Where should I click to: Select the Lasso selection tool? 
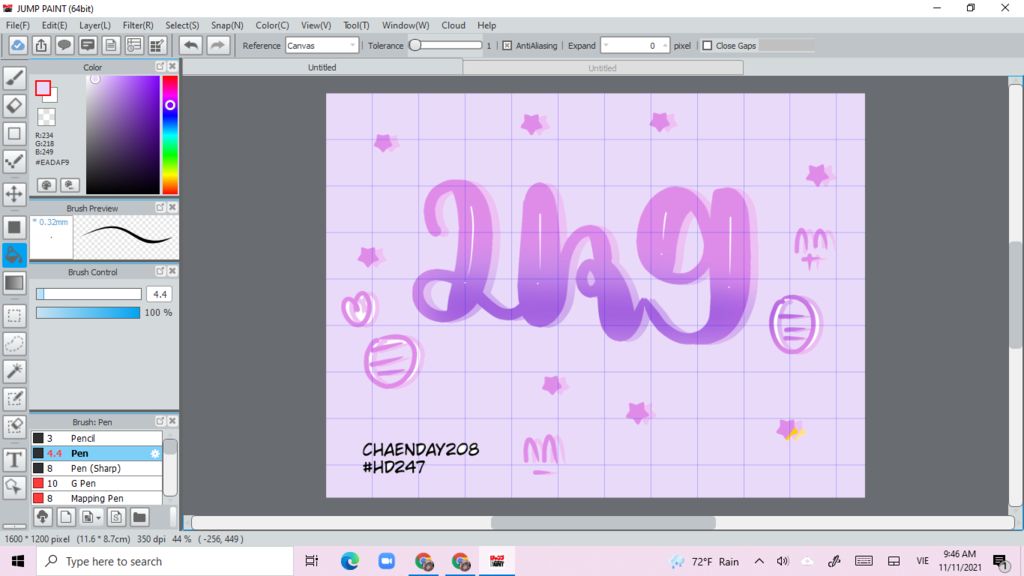click(x=14, y=344)
